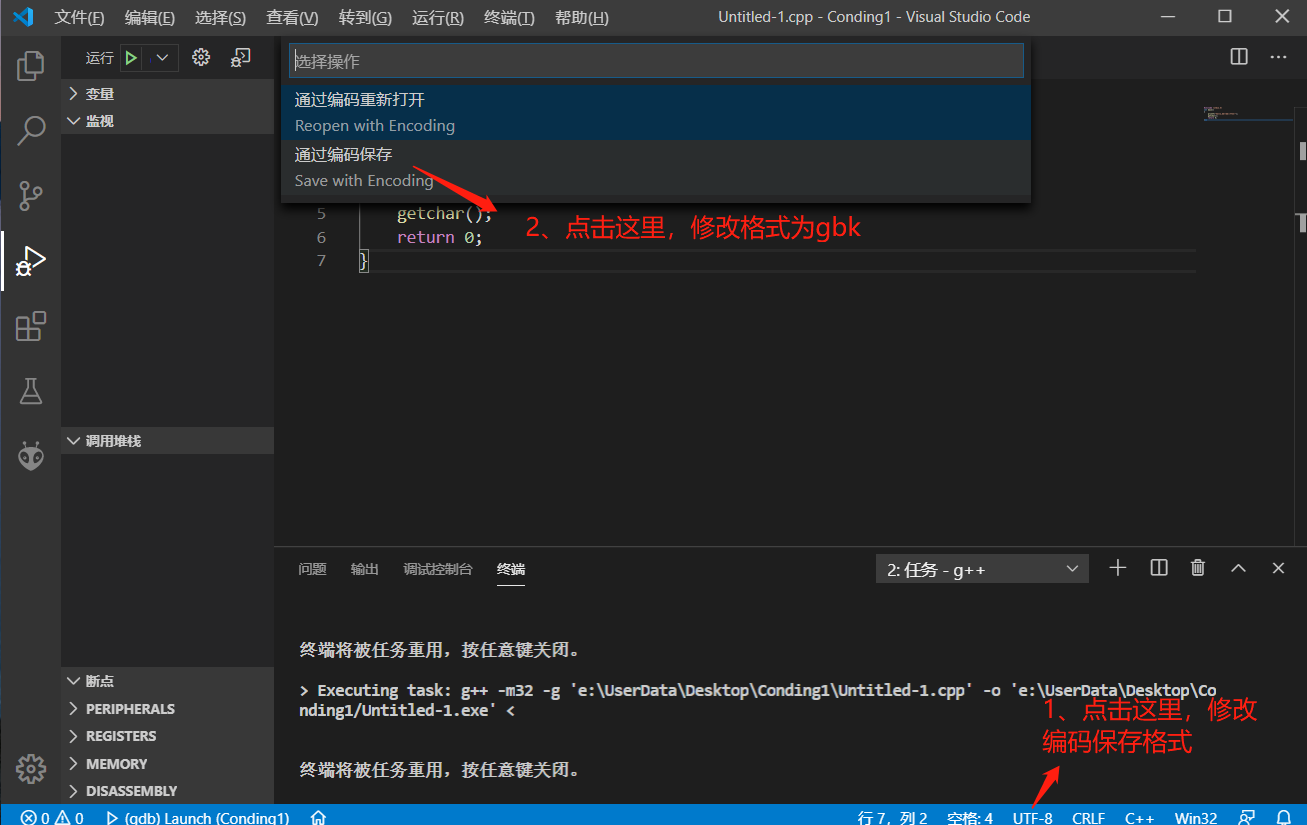Show notifications via bell icon
Screen dimensions: 1307x825
[x=1285, y=817]
